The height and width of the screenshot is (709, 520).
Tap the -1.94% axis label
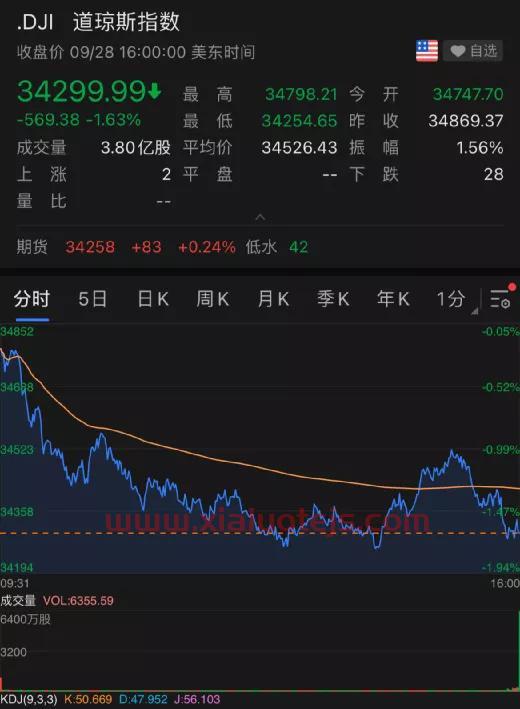501,567
